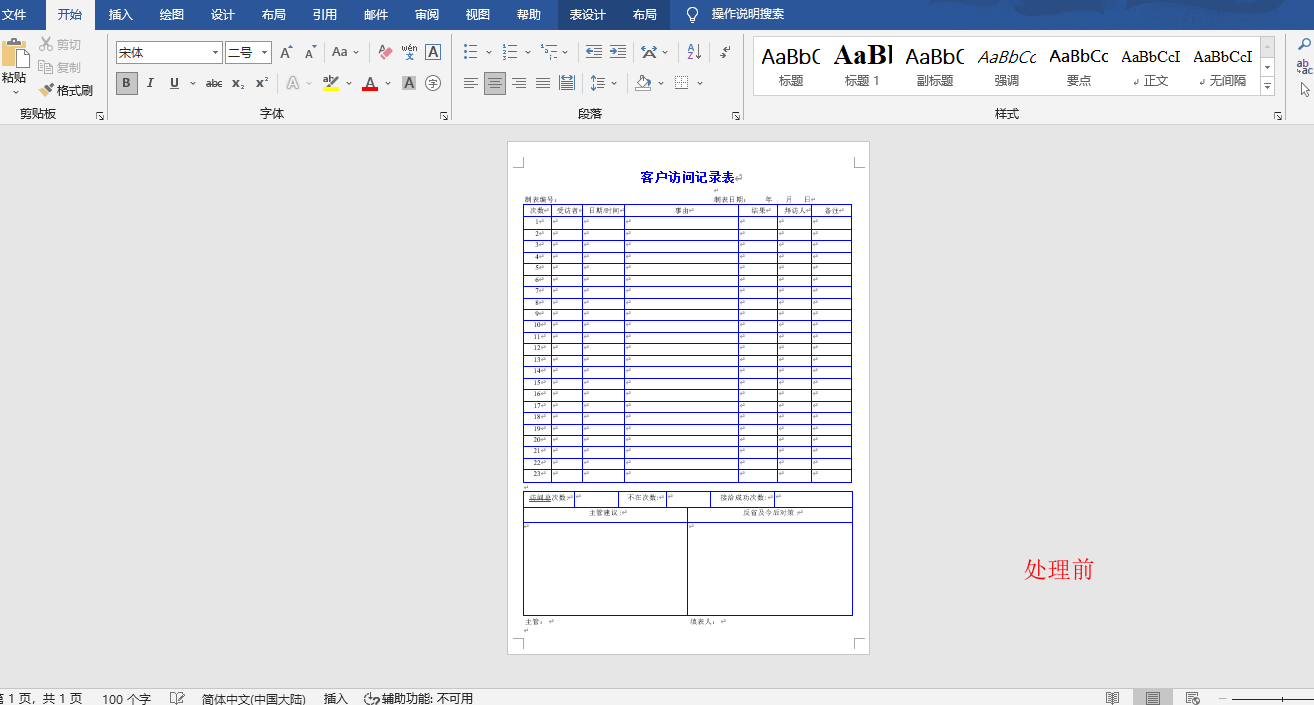The height and width of the screenshot is (705, 1314).
Task: Open the font name dropdown
Action: tap(216, 52)
